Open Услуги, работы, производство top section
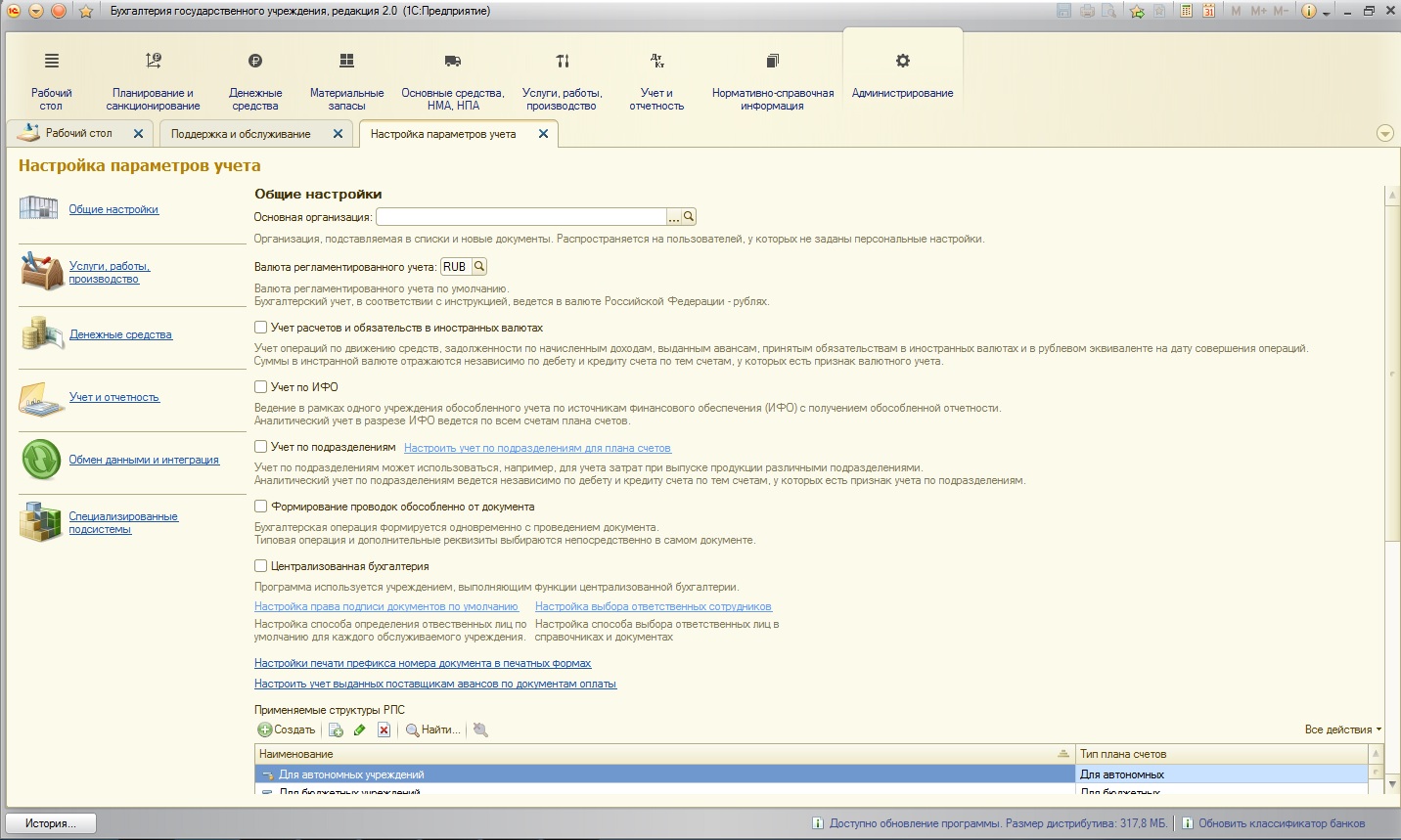 tap(562, 81)
